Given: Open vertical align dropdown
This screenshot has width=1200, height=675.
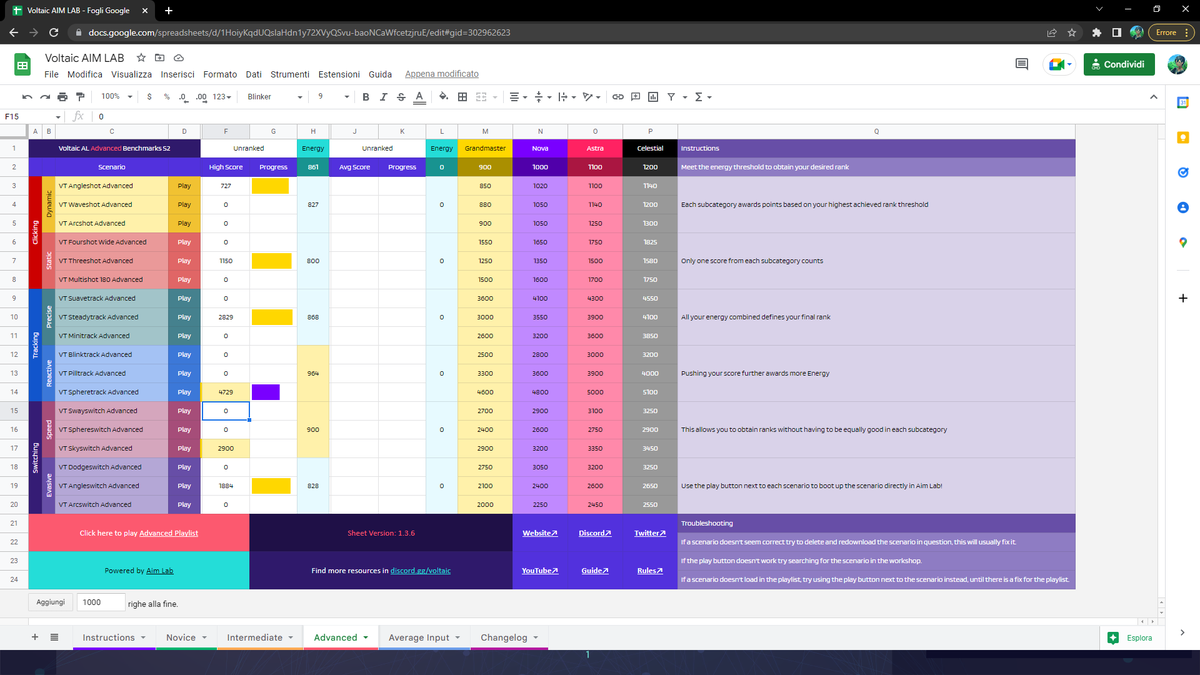Looking at the screenshot, I should click(544, 97).
